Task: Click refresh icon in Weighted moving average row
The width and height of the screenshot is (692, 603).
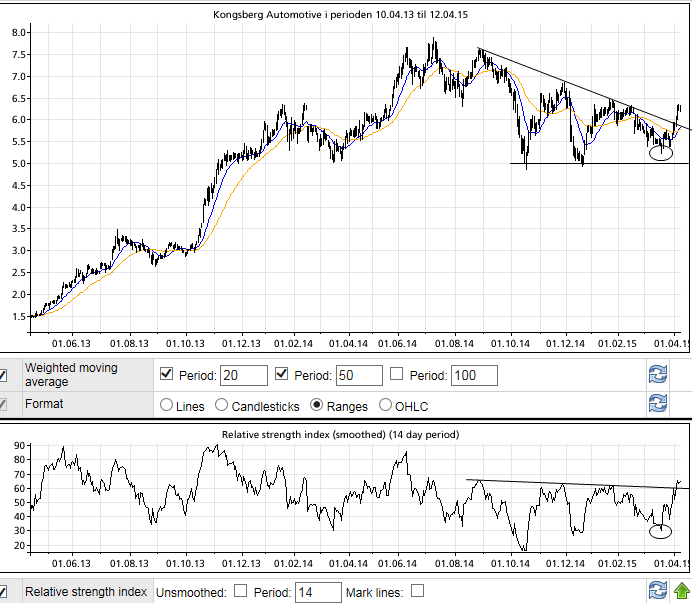Action: pyautogui.click(x=657, y=375)
